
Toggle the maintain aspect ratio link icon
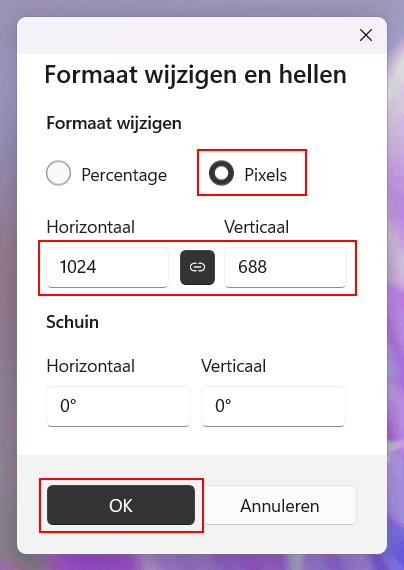(197, 267)
